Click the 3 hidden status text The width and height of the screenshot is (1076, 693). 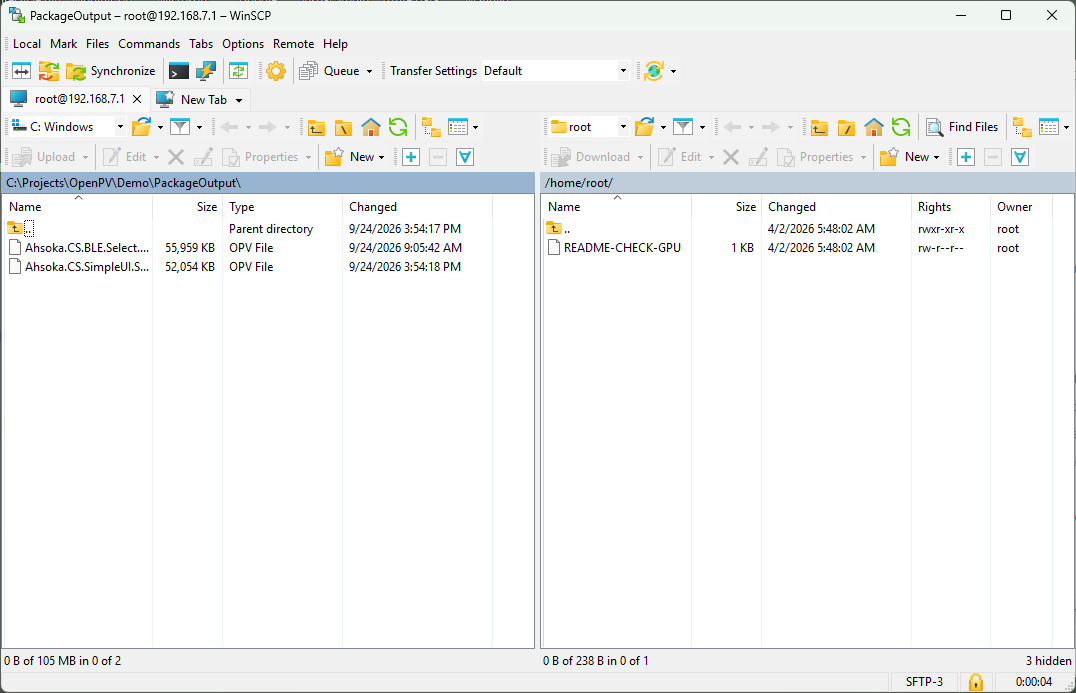pos(1048,661)
